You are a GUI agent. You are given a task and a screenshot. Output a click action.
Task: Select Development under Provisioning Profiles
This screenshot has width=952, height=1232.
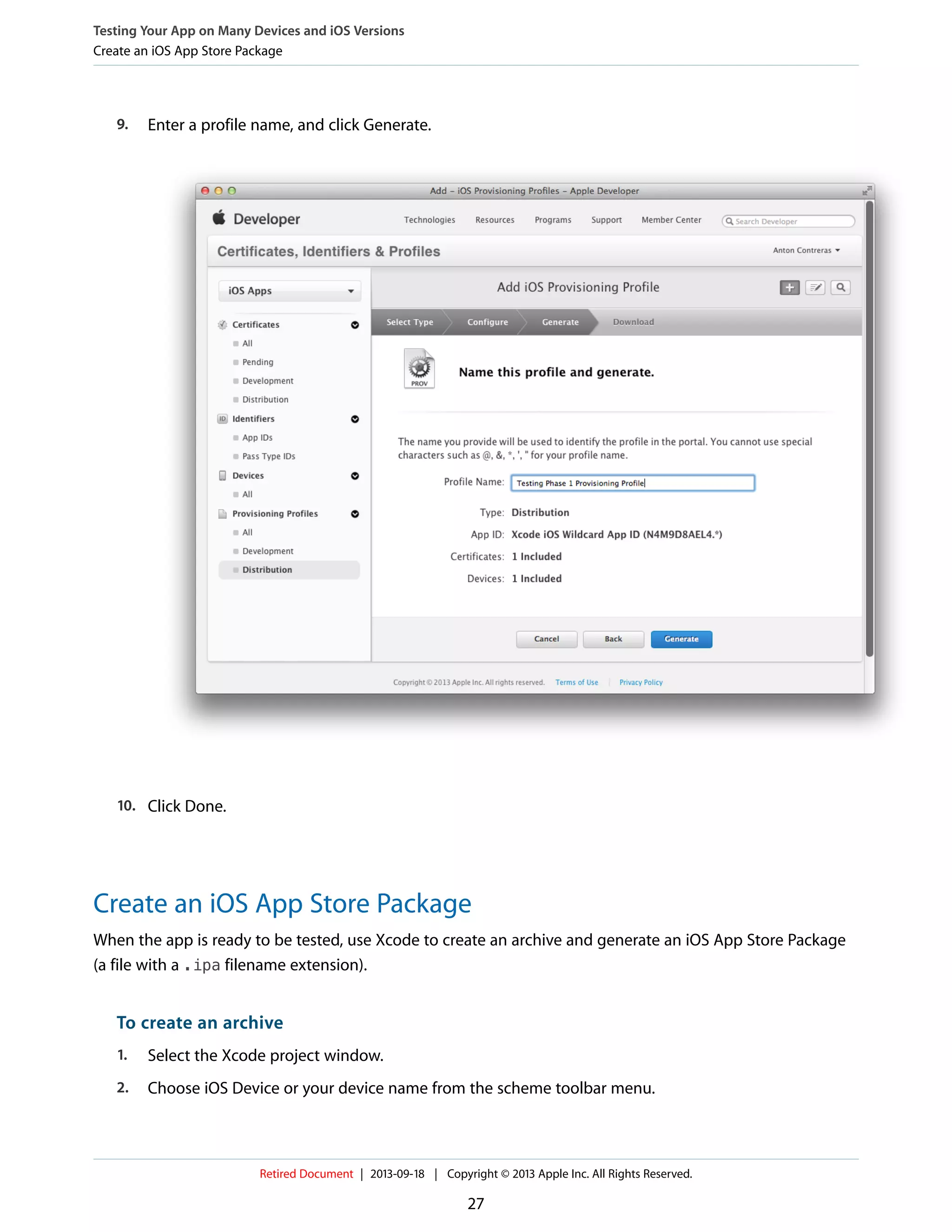pos(267,551)
